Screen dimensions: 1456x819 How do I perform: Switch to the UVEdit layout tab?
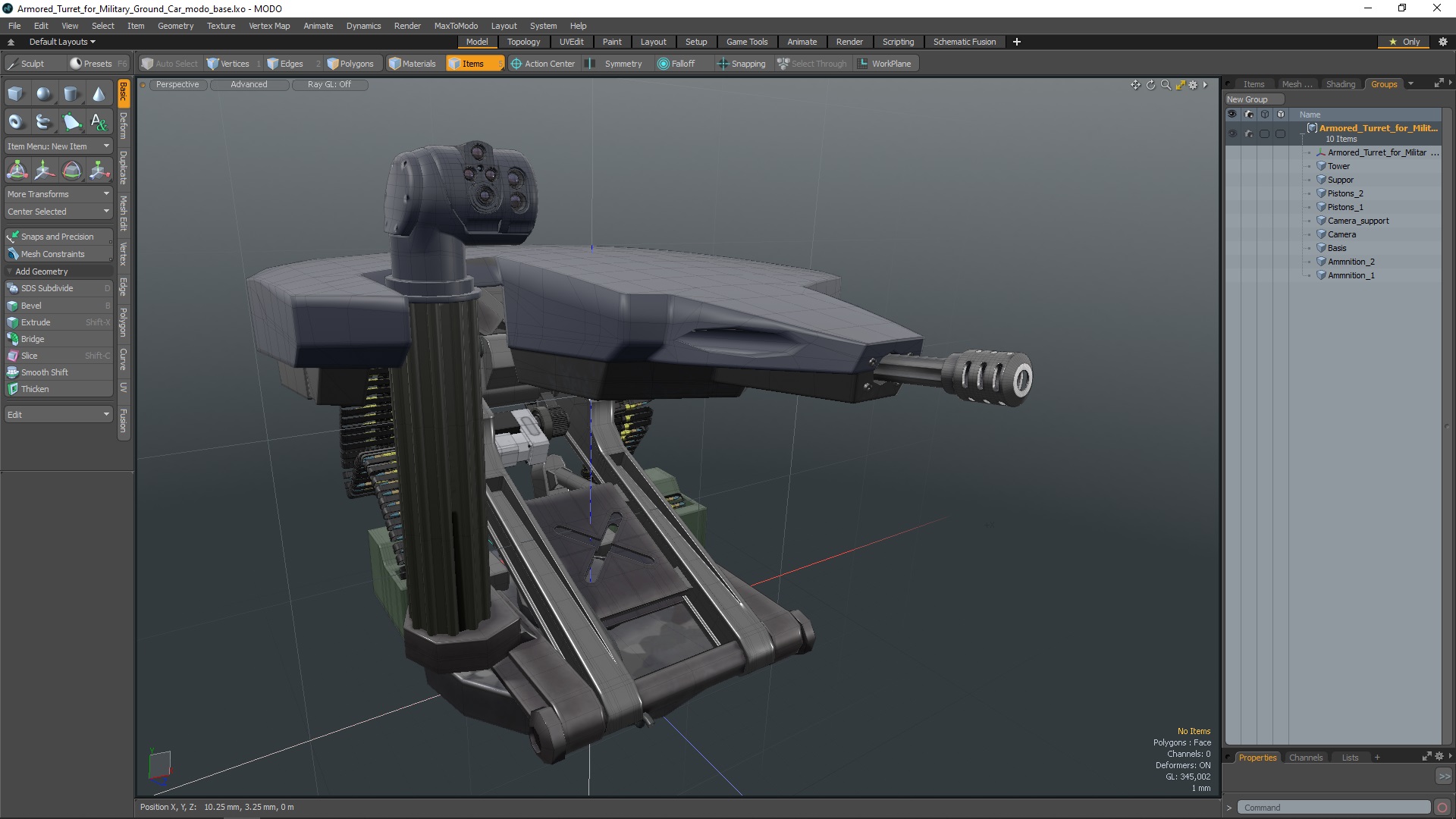click(571, 42)
